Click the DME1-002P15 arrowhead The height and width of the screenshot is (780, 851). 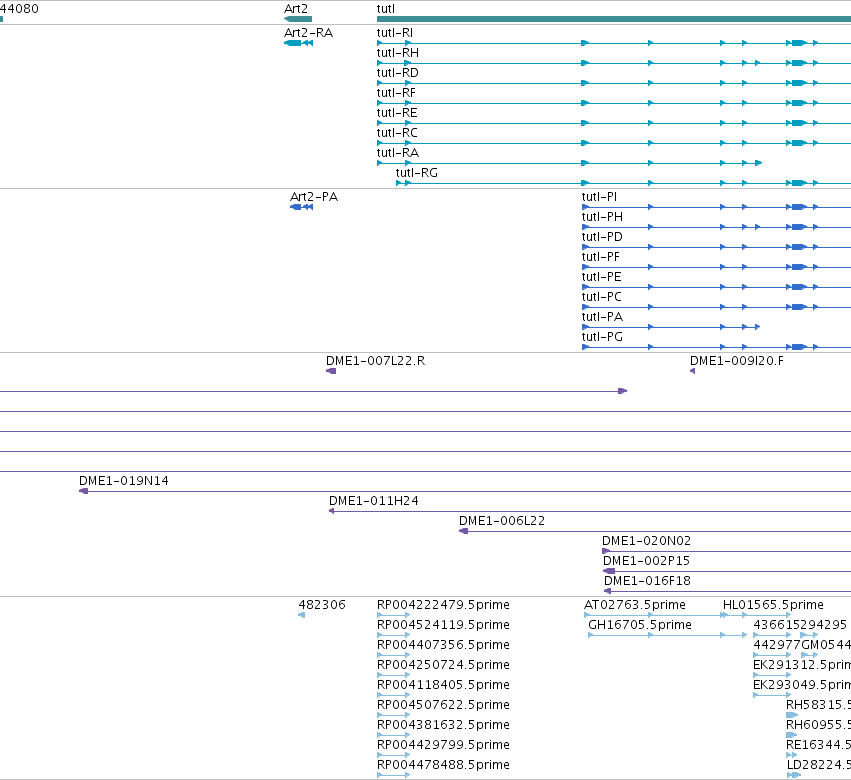[x=609, y=572]
